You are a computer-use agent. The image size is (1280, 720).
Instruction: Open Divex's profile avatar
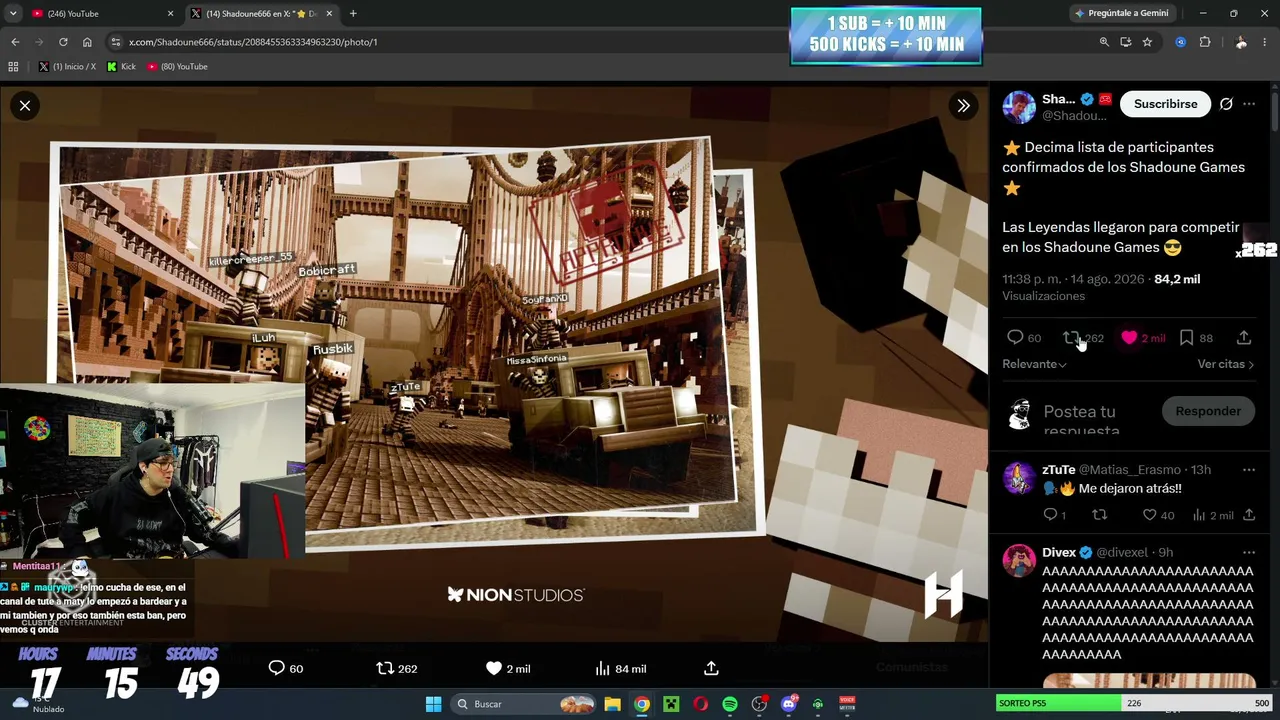coord(1019,560)
